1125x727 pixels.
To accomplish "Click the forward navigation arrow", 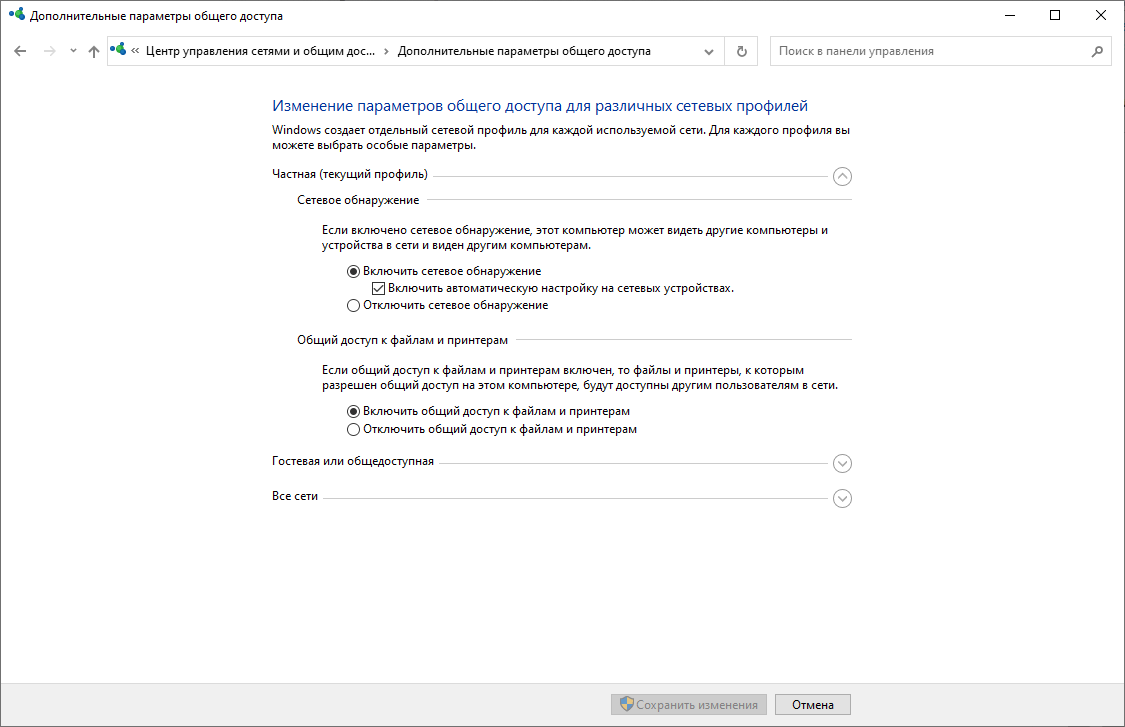I will click(x=50, y=51).
